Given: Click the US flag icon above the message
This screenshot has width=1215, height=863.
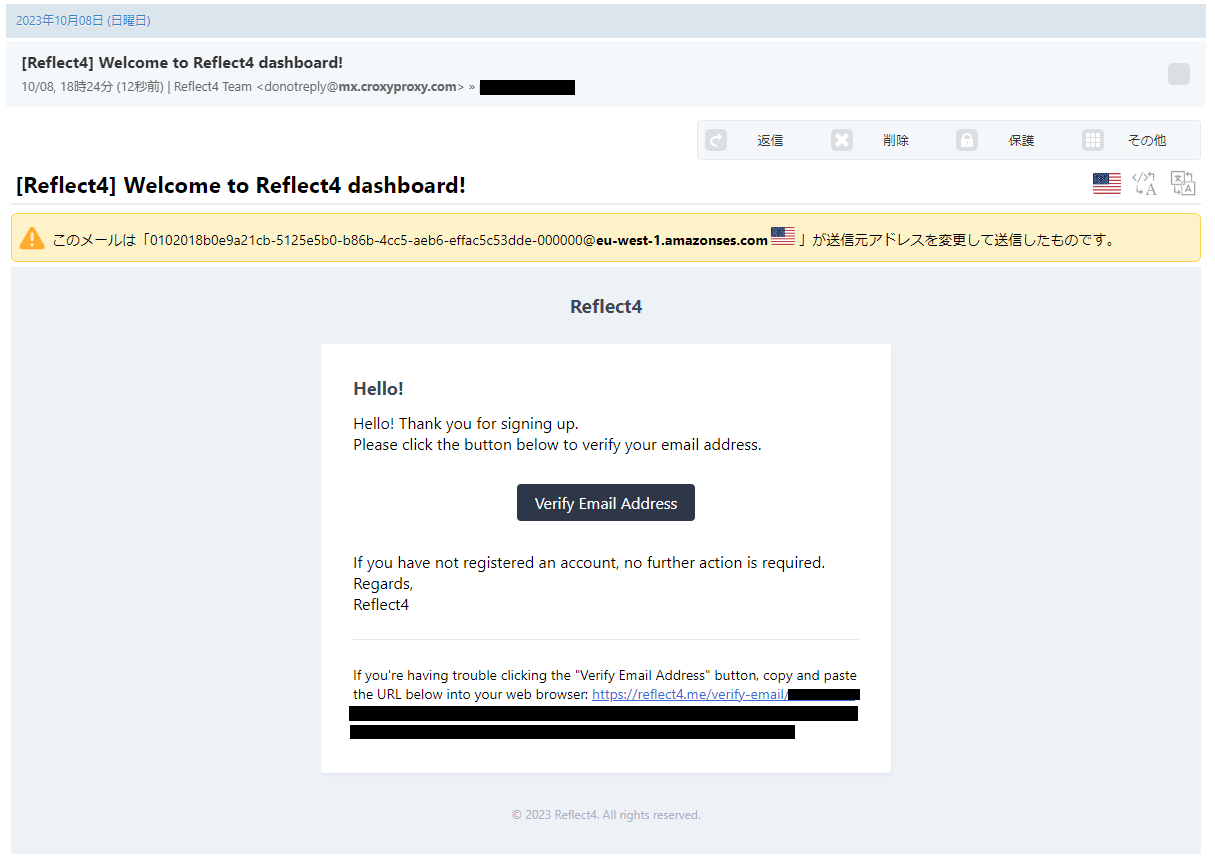Looking at the screenshot, I should (x=1106, y=184).
